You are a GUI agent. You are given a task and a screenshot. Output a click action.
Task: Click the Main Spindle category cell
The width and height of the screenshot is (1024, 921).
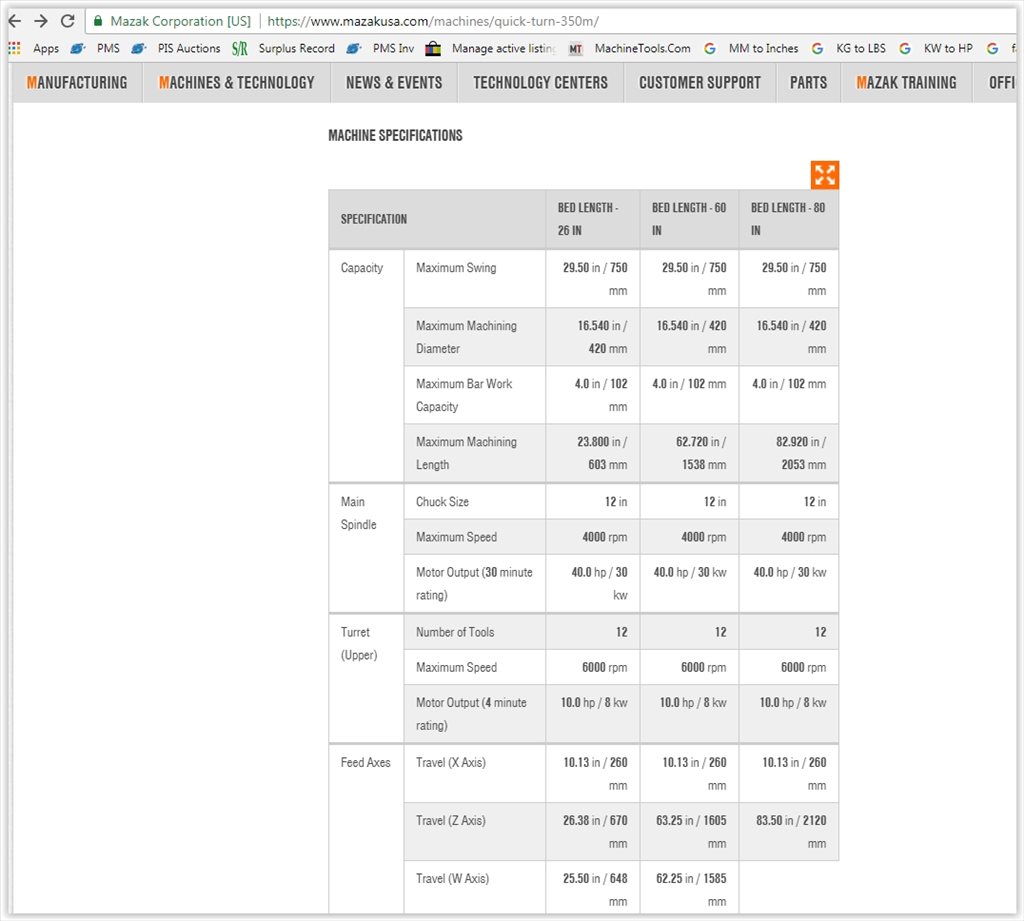pos(366,547)
